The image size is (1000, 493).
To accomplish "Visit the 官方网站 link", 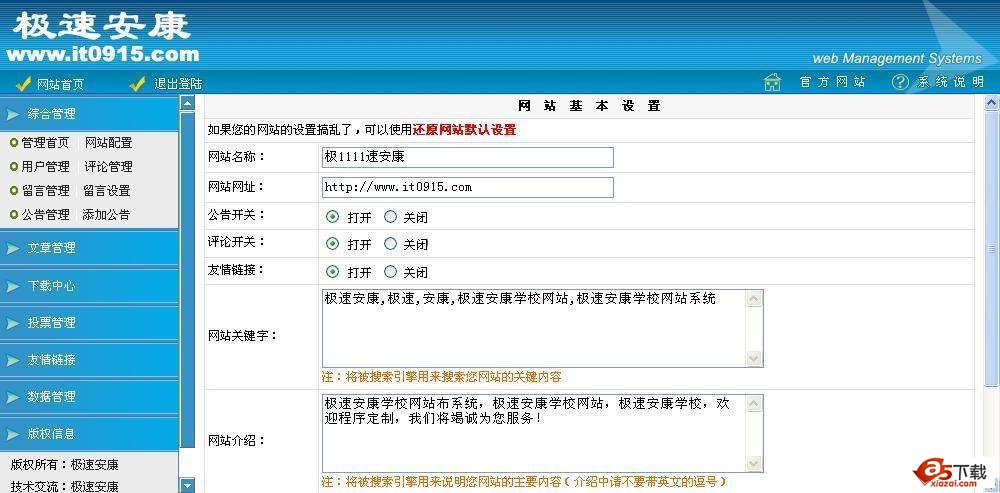I will point(833,82).
